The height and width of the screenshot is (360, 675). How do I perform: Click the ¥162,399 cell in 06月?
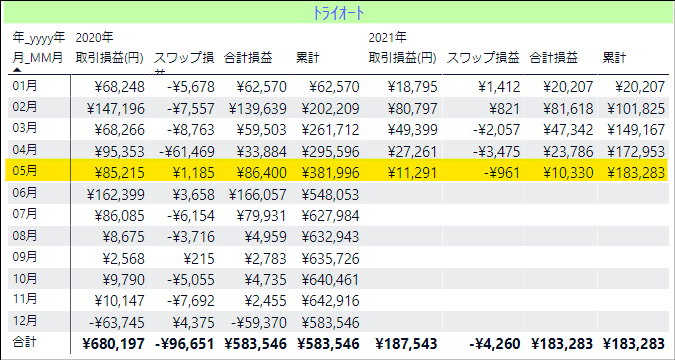click(115, 194)
